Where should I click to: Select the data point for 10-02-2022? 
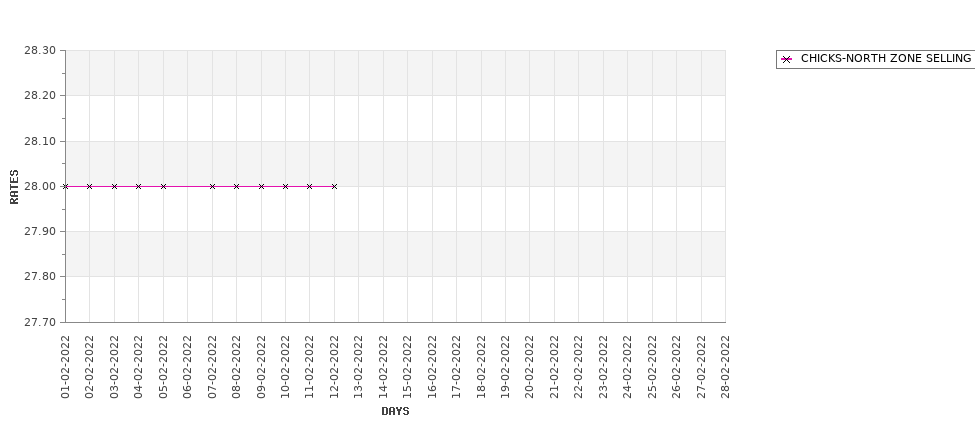pyautogui.click(x=285, y=187)
